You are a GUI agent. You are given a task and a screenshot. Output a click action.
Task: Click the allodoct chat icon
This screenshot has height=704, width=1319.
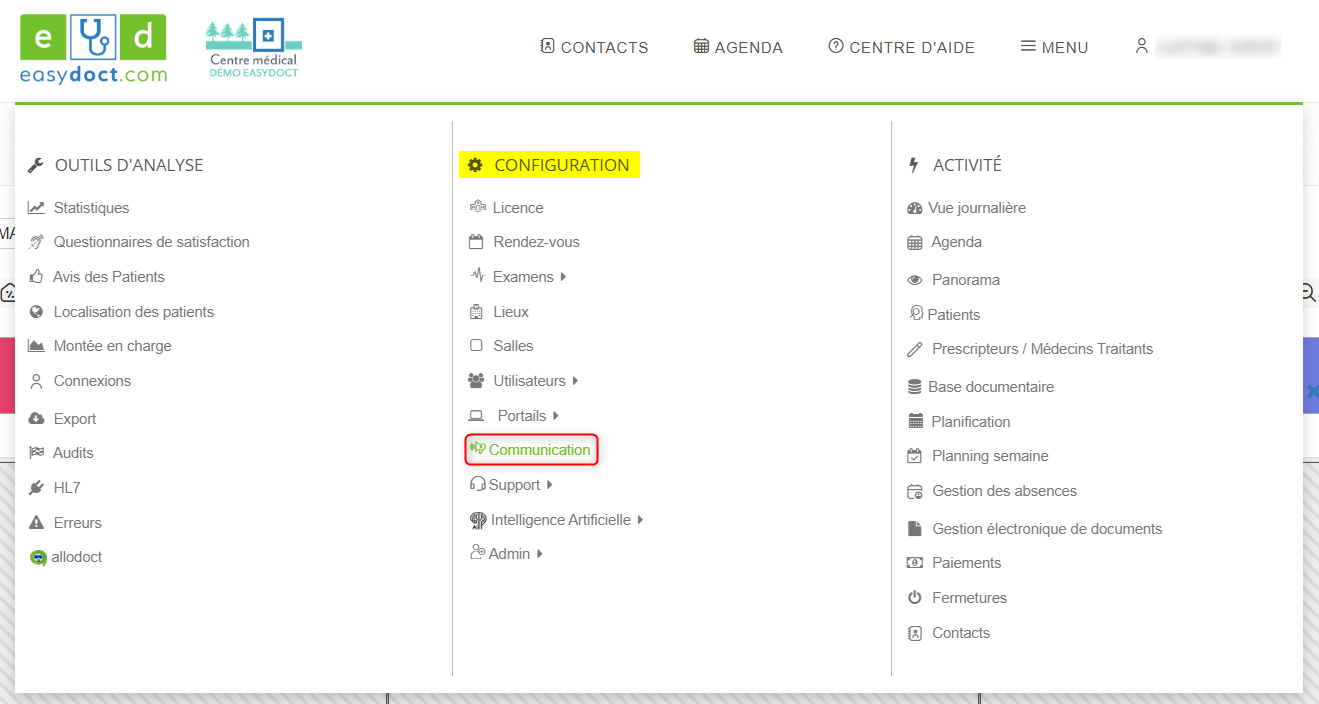(x=38, y=558)
